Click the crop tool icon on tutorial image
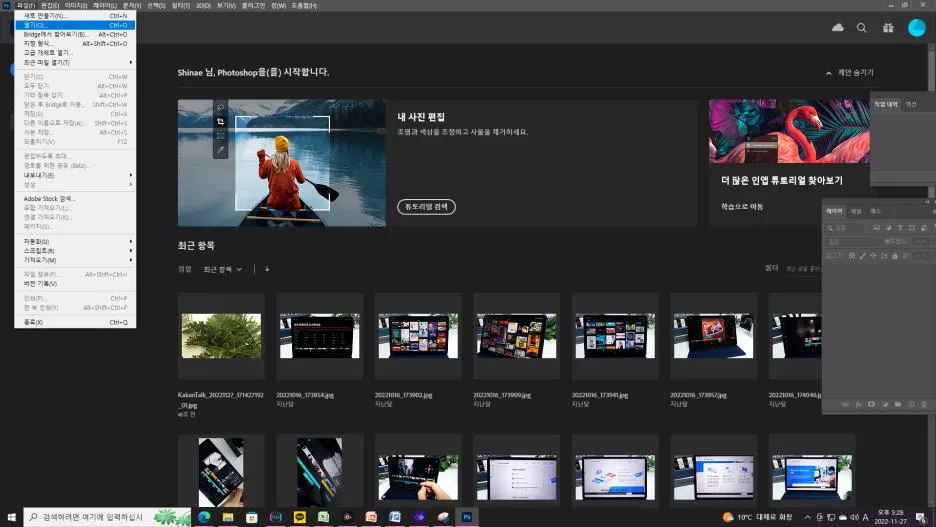 pos(220,122)
